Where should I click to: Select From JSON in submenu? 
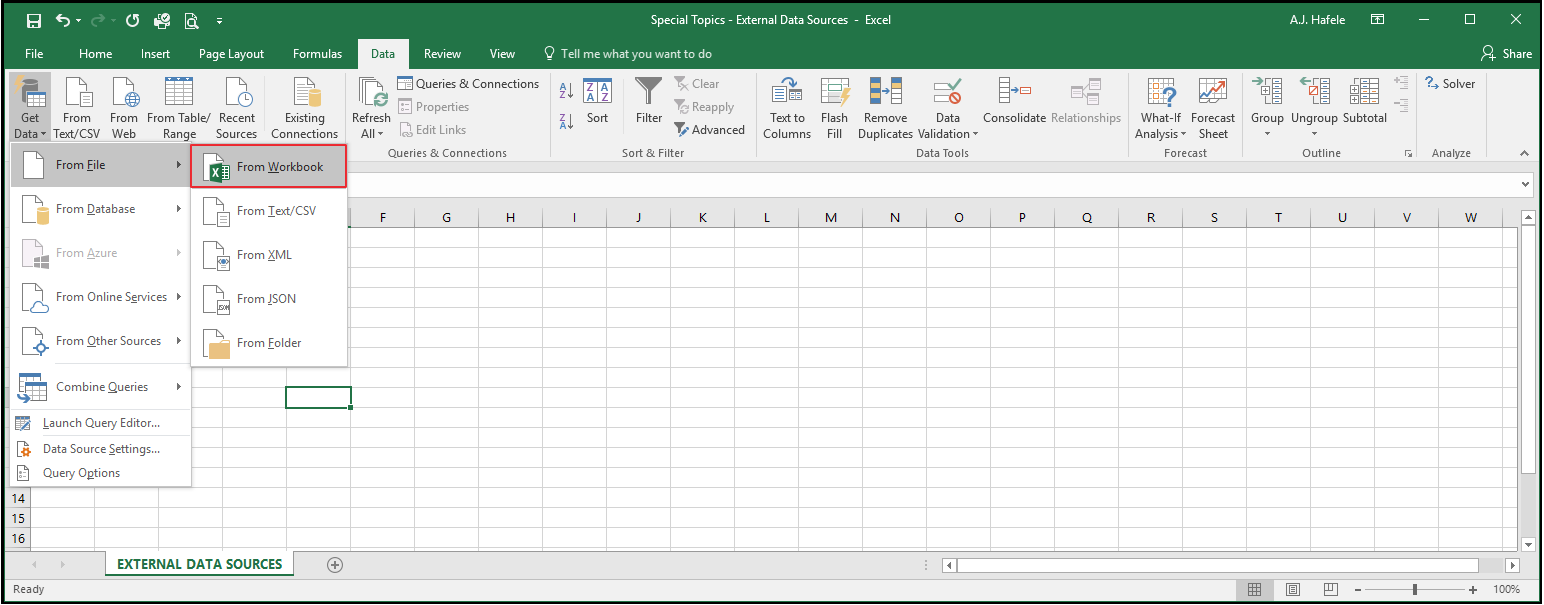tap(269, 299)
